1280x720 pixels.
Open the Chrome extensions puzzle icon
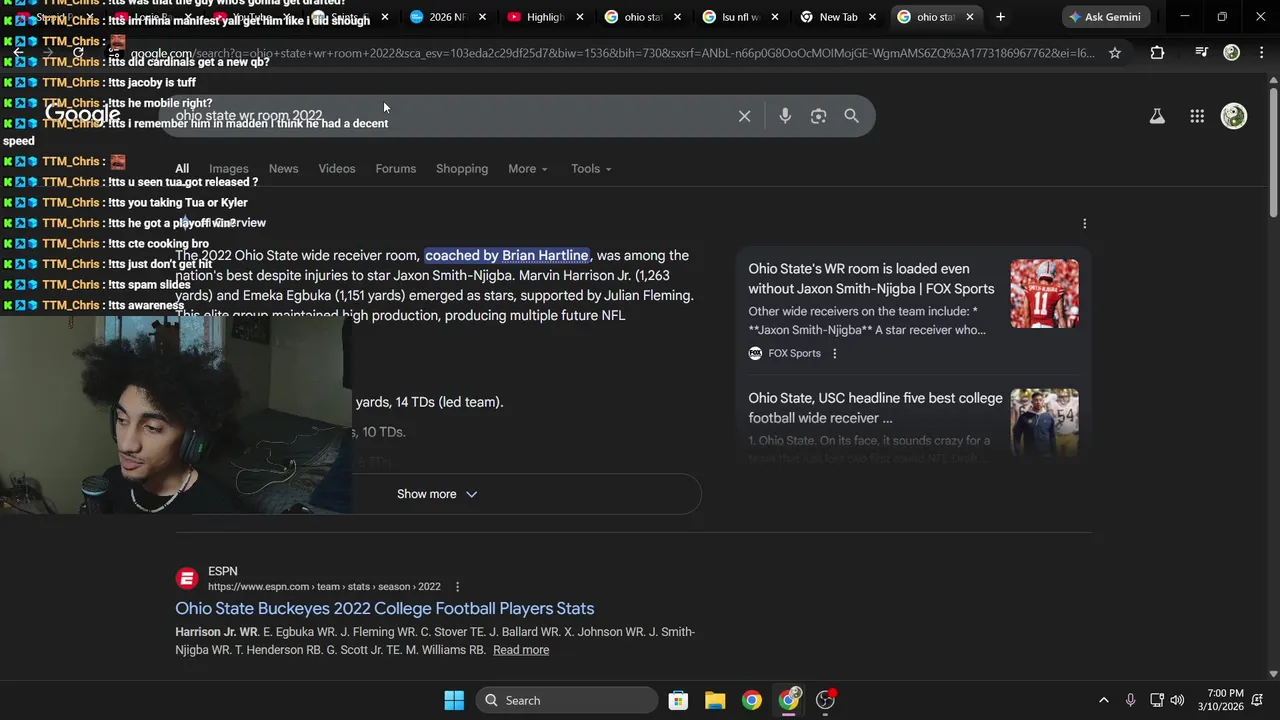pyautogui.click(x=1157, y=53)
